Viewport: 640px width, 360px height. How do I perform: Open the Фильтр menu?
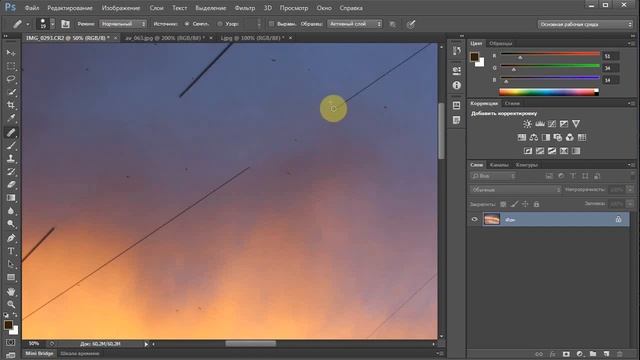coord(244,8)
